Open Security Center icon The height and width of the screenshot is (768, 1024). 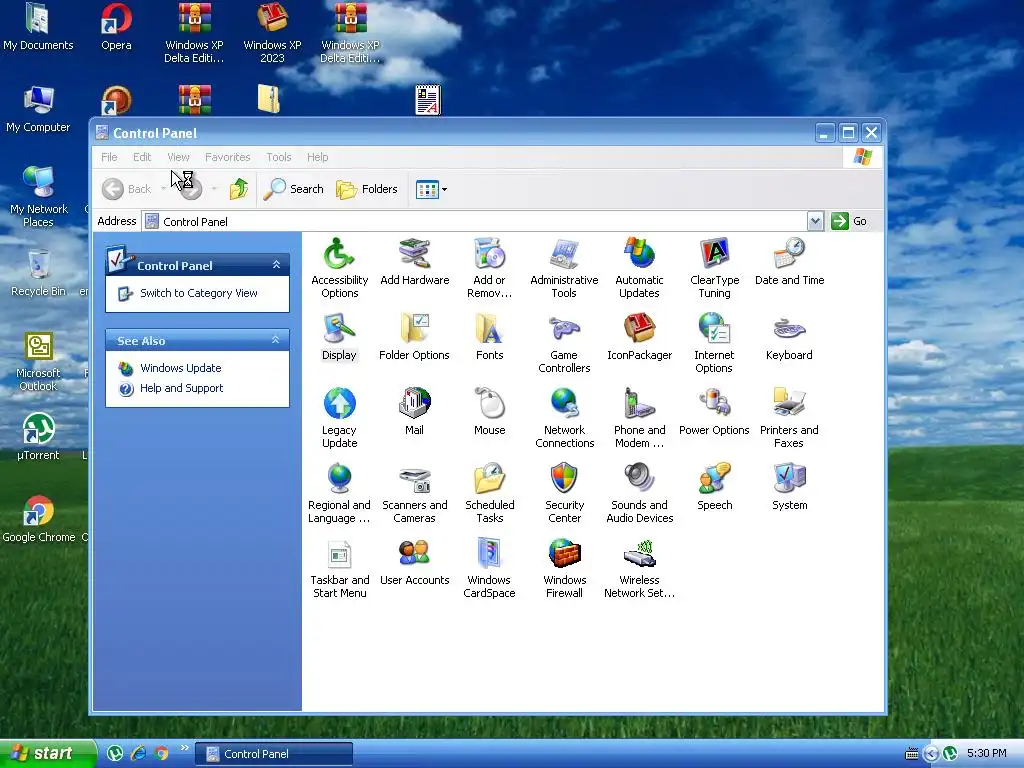pos(564,492)
